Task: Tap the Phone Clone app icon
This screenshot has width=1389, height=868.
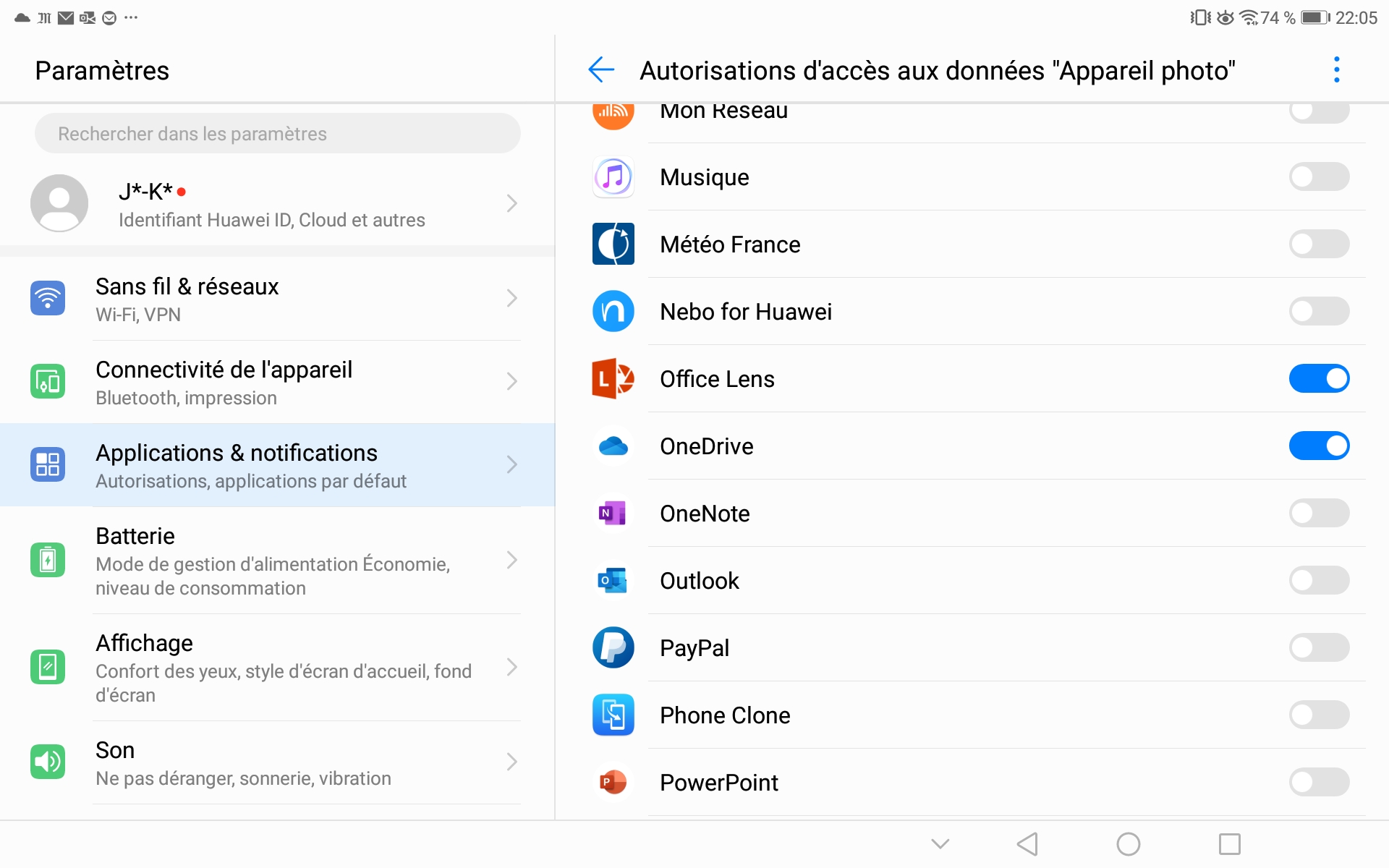Action: 613,715
